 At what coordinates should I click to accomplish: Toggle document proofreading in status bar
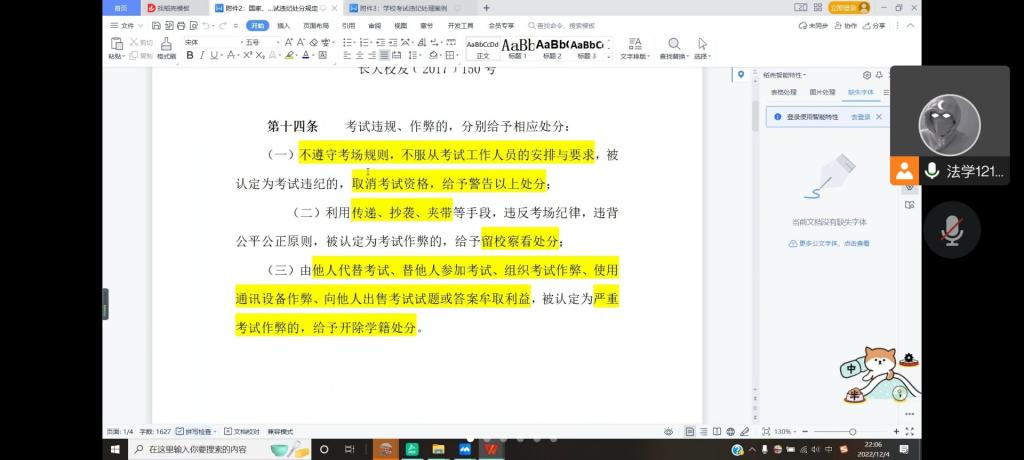(x=242, y=431)
